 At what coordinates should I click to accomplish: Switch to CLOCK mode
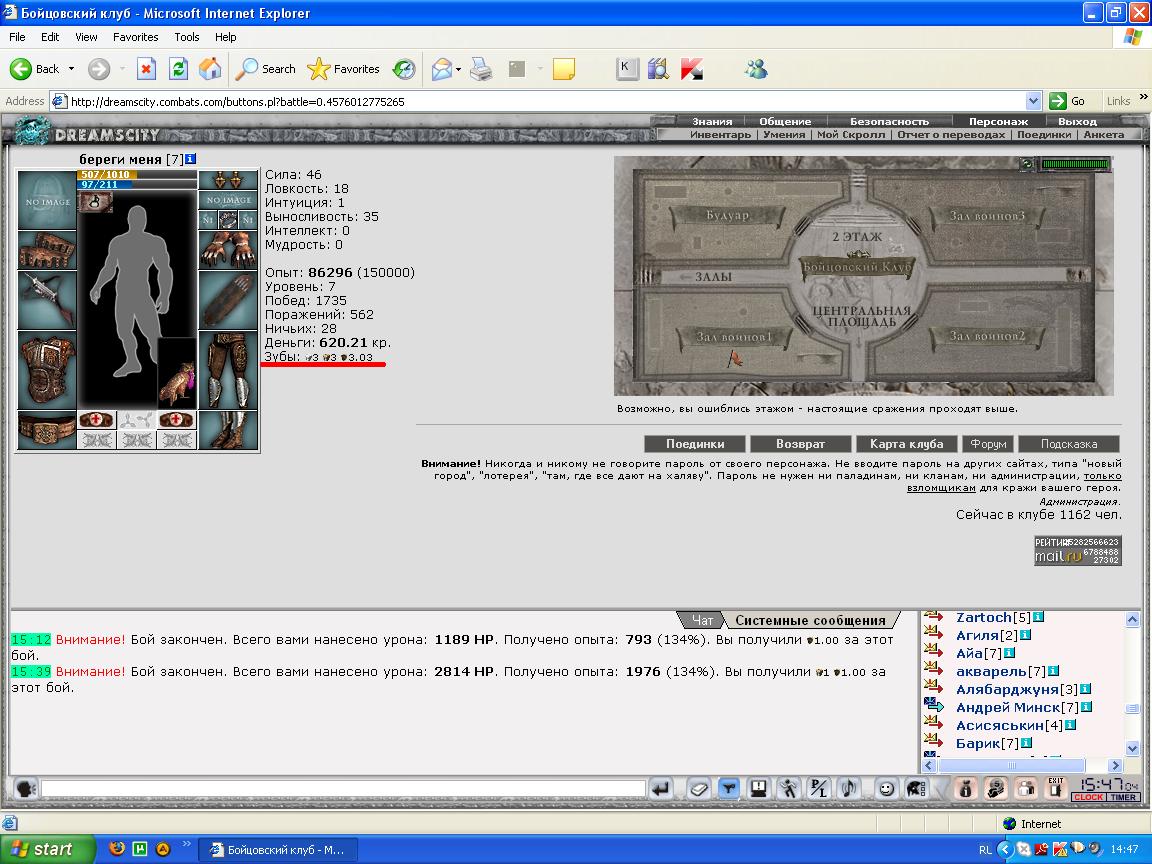(1088, 797)
